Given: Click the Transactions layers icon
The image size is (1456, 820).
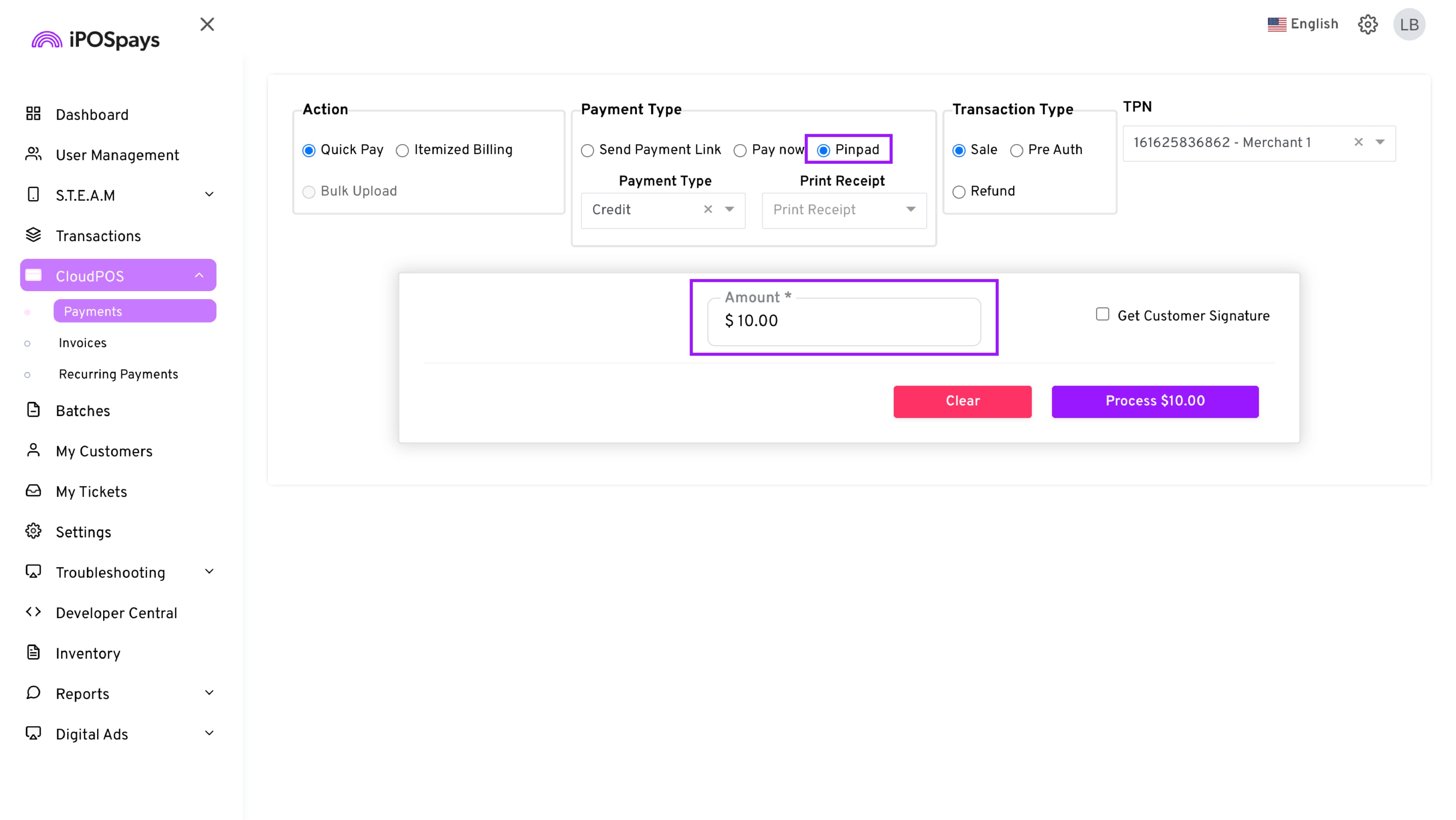Looking at the screenshot, I should click(33, 235).
